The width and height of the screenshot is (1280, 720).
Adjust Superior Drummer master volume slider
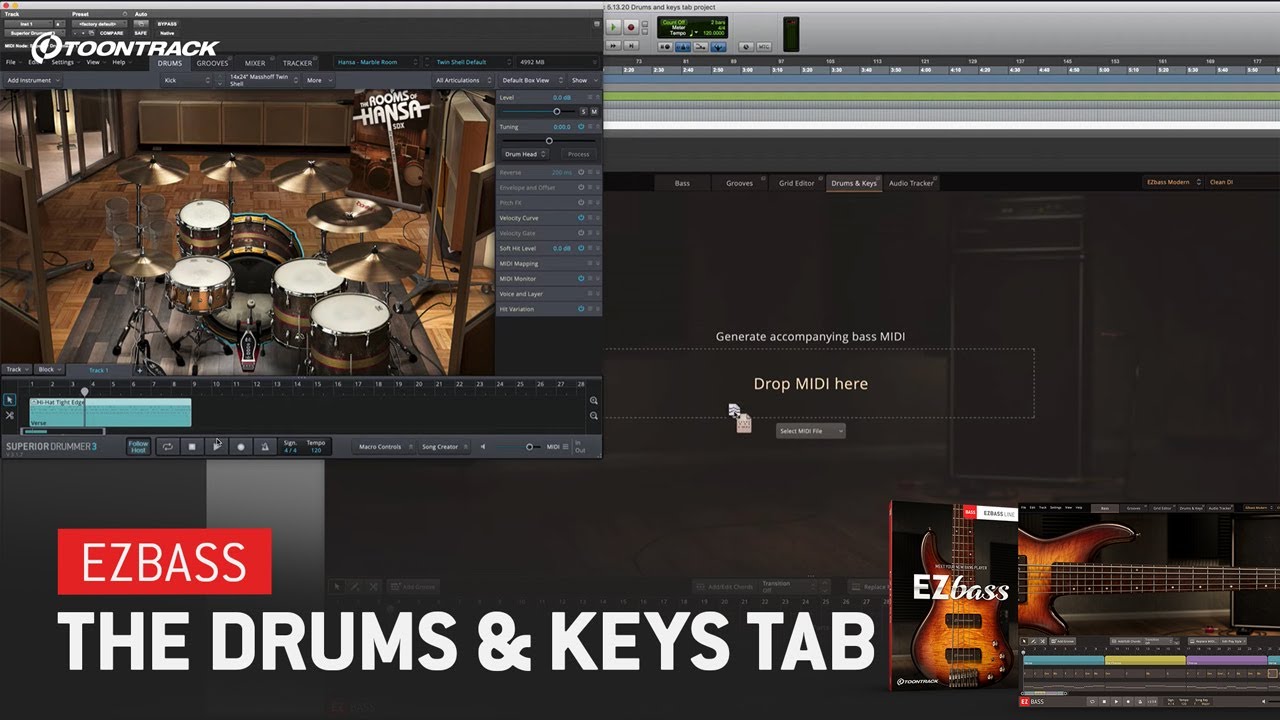530,447
